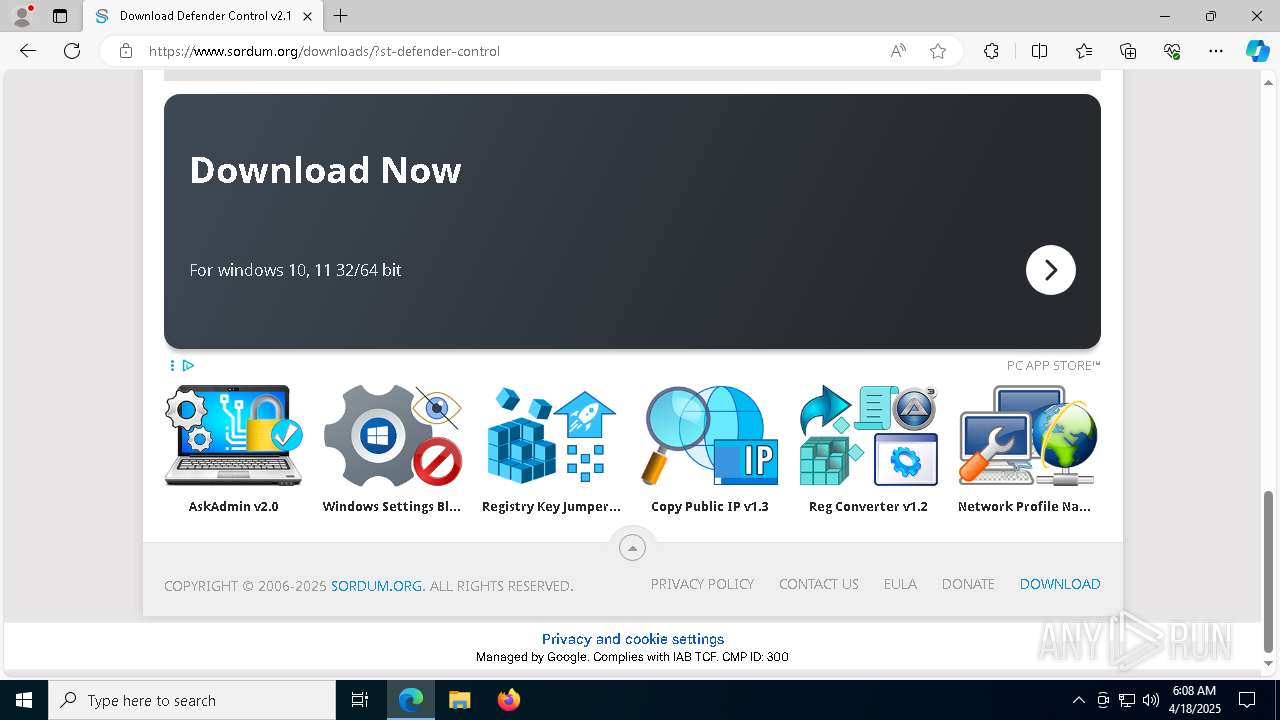Open the Privacy Policy footer link
The image size is (1280, 720).
point(702,584)
